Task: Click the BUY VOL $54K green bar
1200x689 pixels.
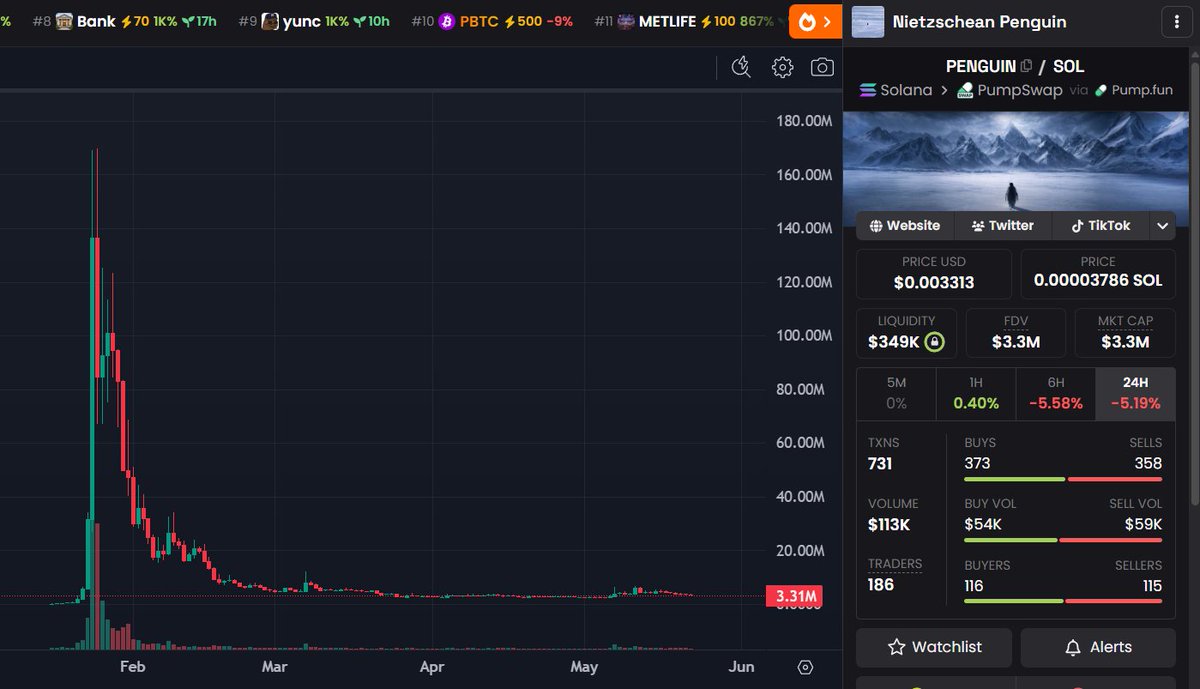Action: coord(1010,540)
